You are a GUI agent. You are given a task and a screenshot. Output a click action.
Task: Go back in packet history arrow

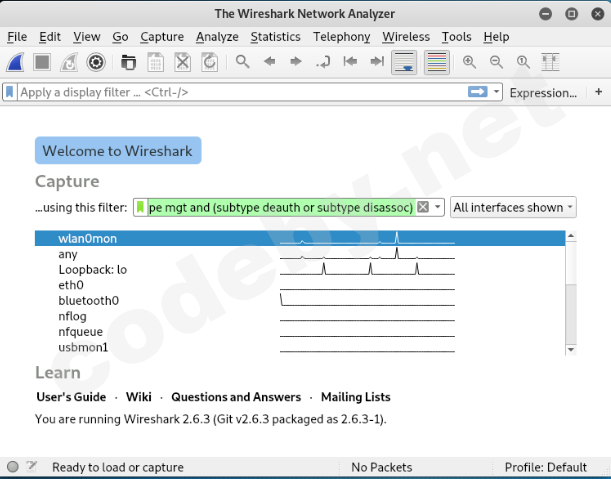point(269,61)
